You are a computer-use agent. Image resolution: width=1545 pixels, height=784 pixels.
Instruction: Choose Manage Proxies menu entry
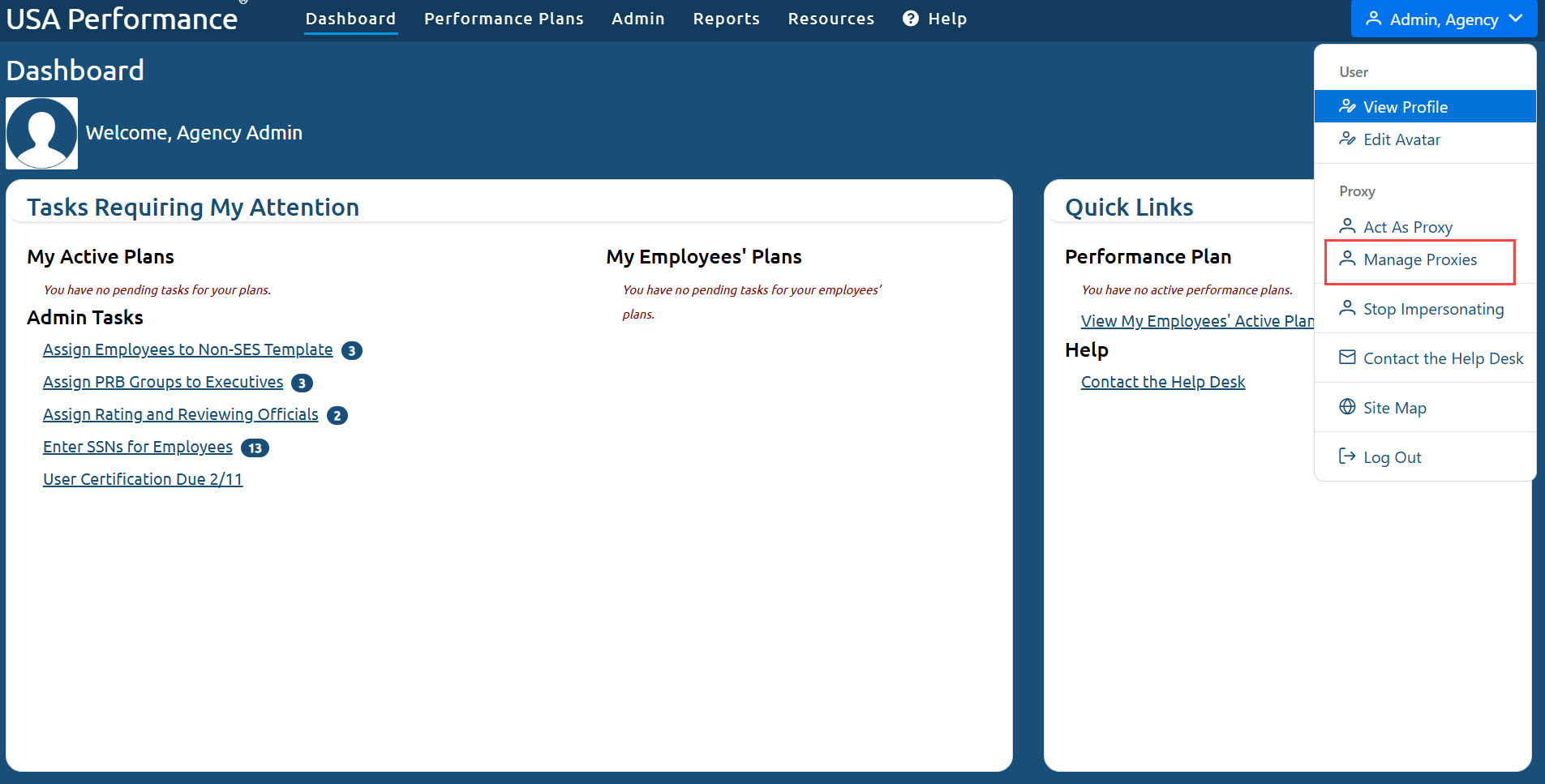click(x=1425, y=259)
